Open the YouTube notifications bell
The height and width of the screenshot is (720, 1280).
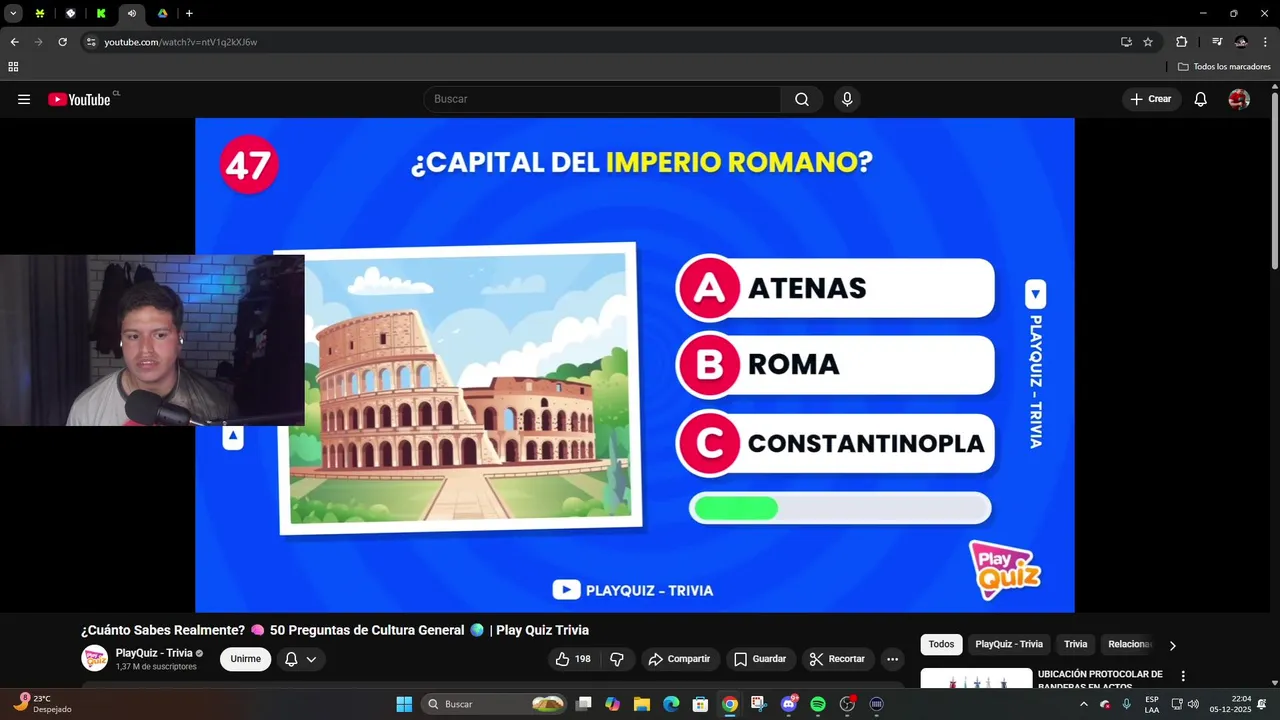[x=1201, y=99]
